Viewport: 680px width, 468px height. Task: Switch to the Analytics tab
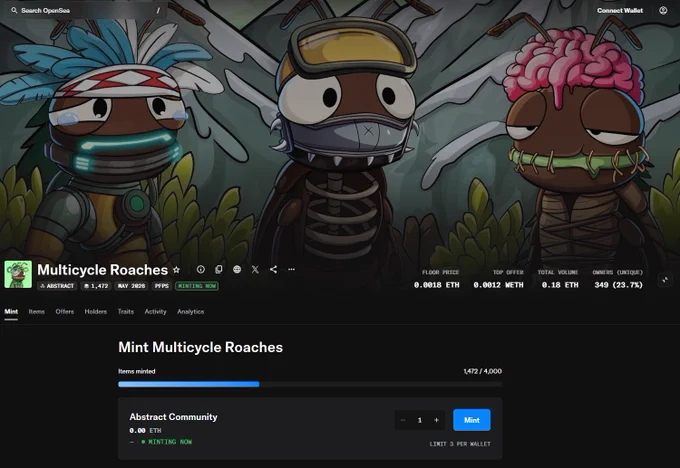pyautogui.click(x=190, y=311)
